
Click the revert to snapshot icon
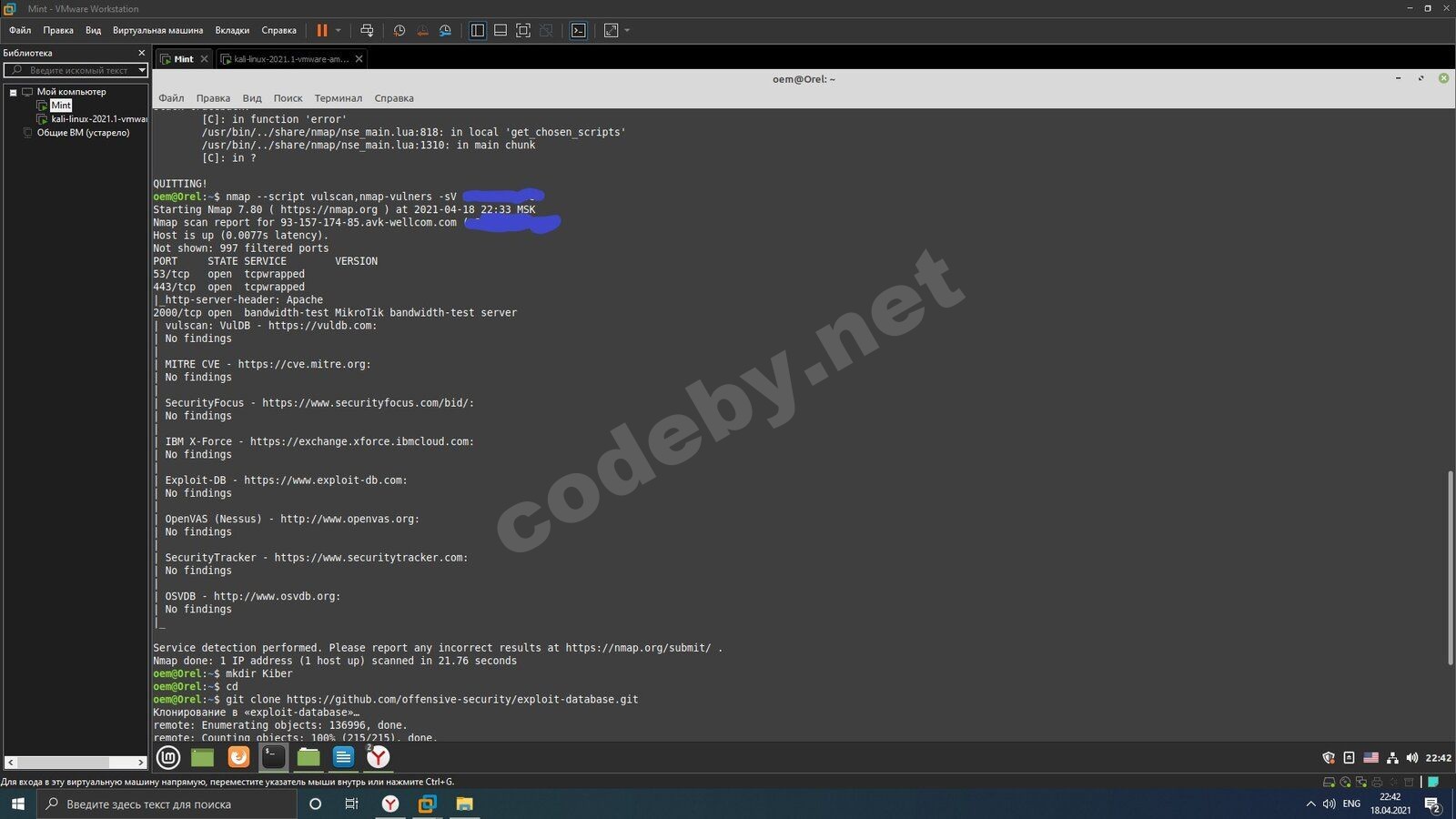pos(422,30)
